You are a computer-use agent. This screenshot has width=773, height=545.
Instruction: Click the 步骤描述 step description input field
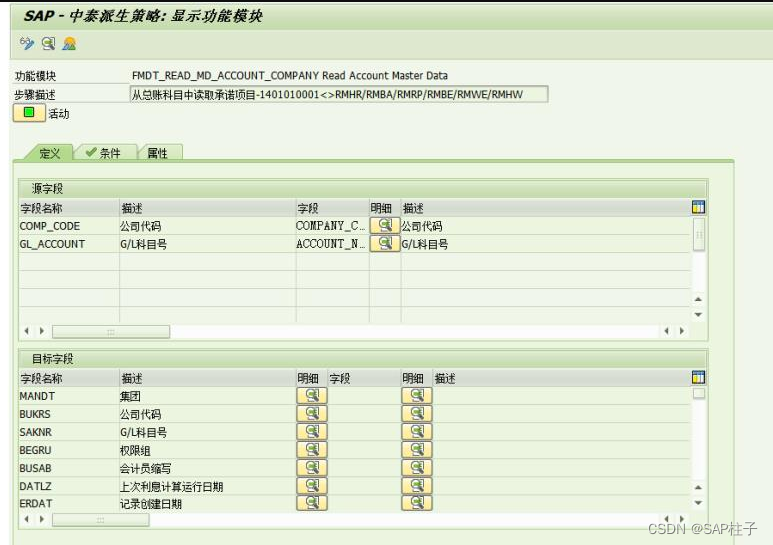[339, 94]
